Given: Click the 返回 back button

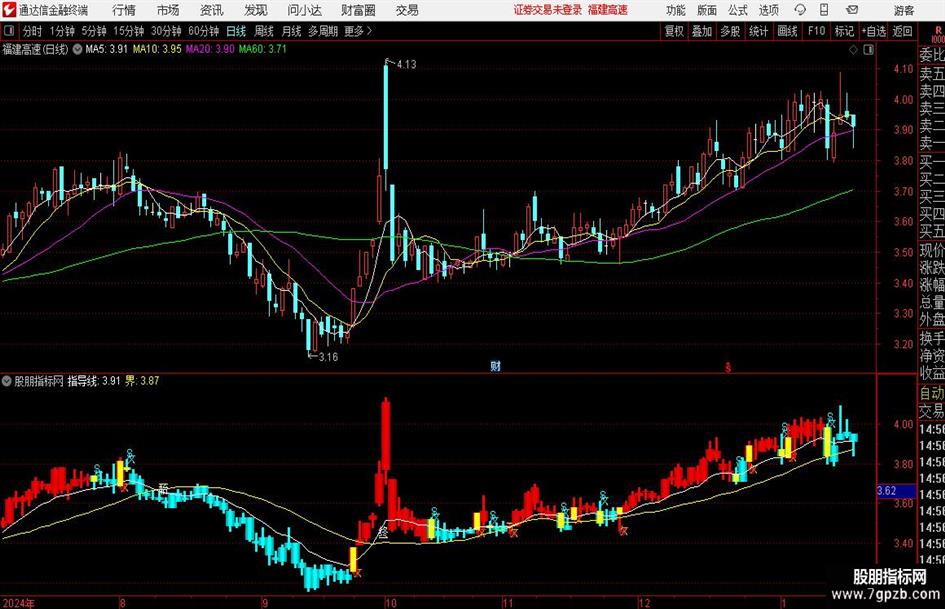Looking at the screenshot, I should click(x=902, y=31).
